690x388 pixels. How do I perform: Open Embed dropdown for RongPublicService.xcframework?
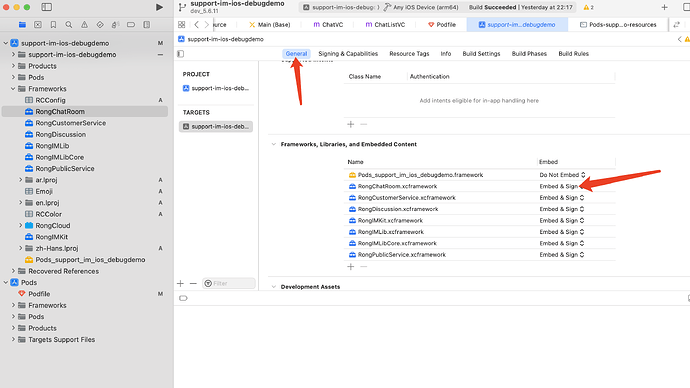pyautogui.click(x=562, y=255)
